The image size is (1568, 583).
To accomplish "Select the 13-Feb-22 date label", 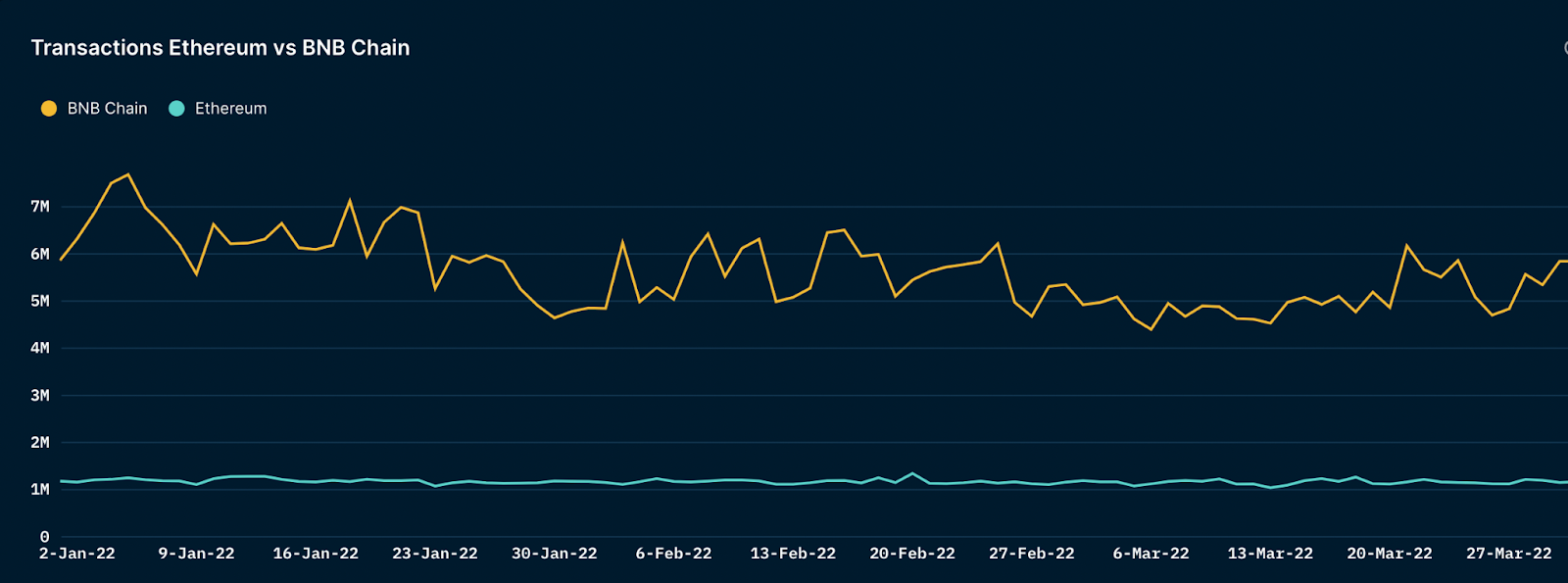I will tap(793, 554).
